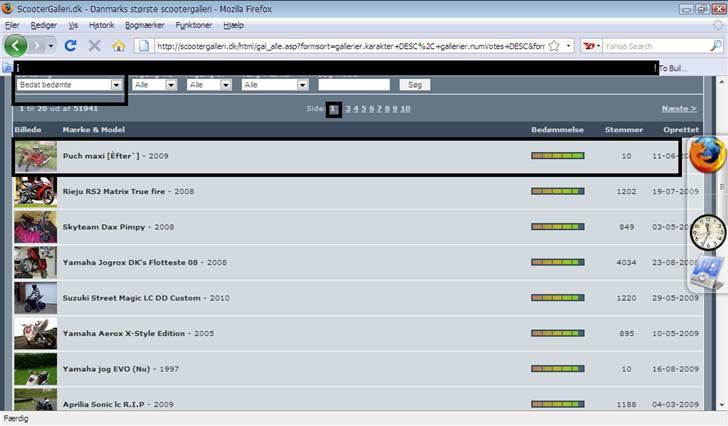Screen dimensions: 728x426
Task: Expand the 'Bedst bedømte' sorting dropdown
Action: point(69,84)
